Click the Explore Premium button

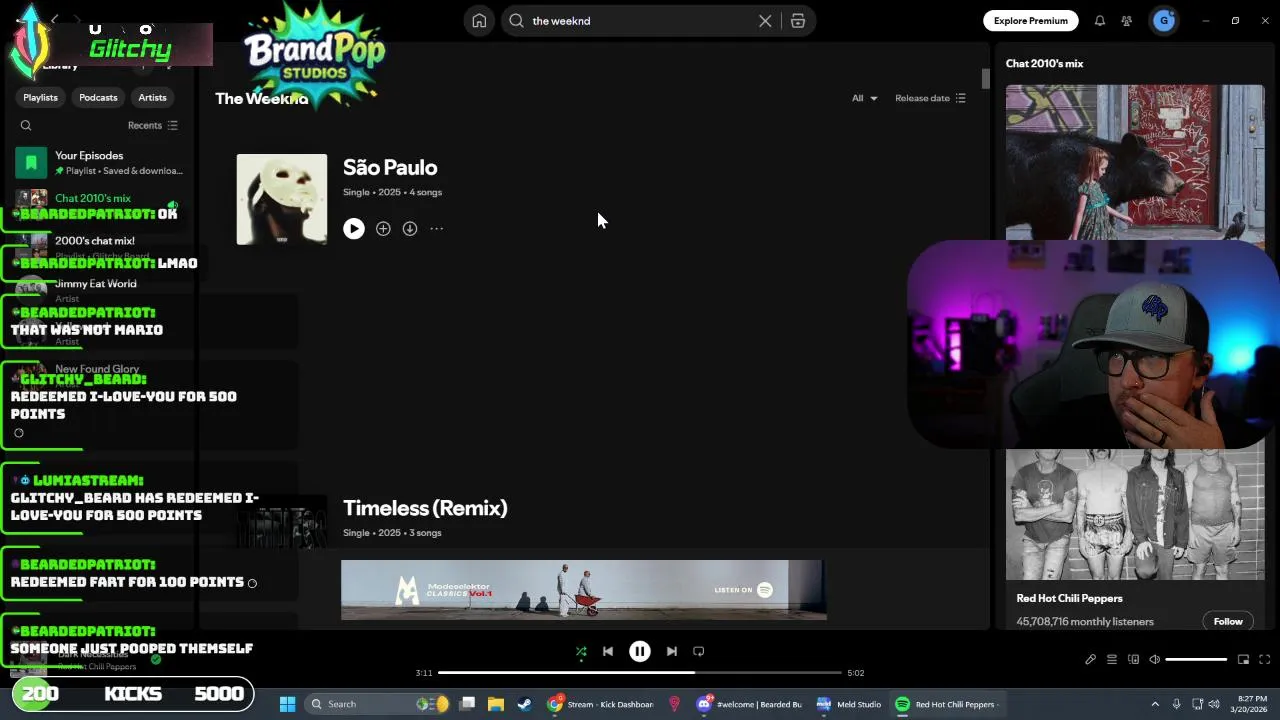click(1030, 21)
